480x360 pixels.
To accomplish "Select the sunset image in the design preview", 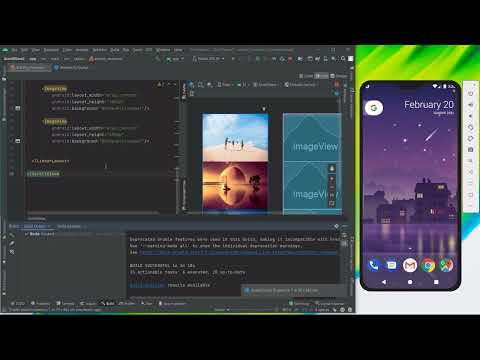I will click(235, 186).
